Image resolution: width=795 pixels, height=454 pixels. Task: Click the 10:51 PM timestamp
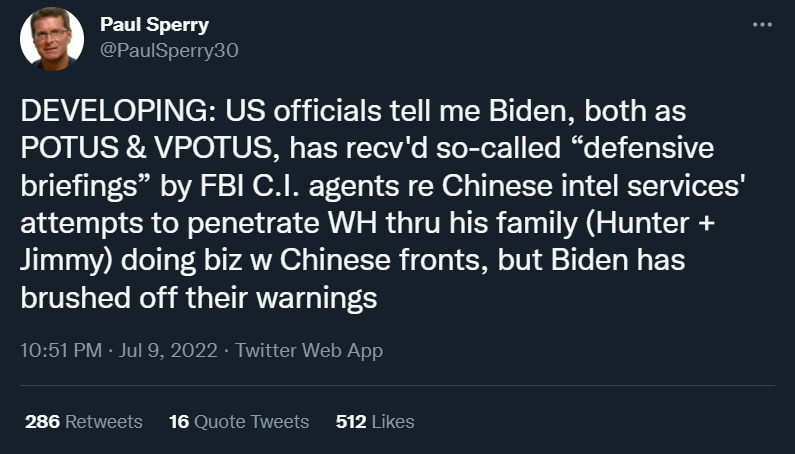(58, 351)
